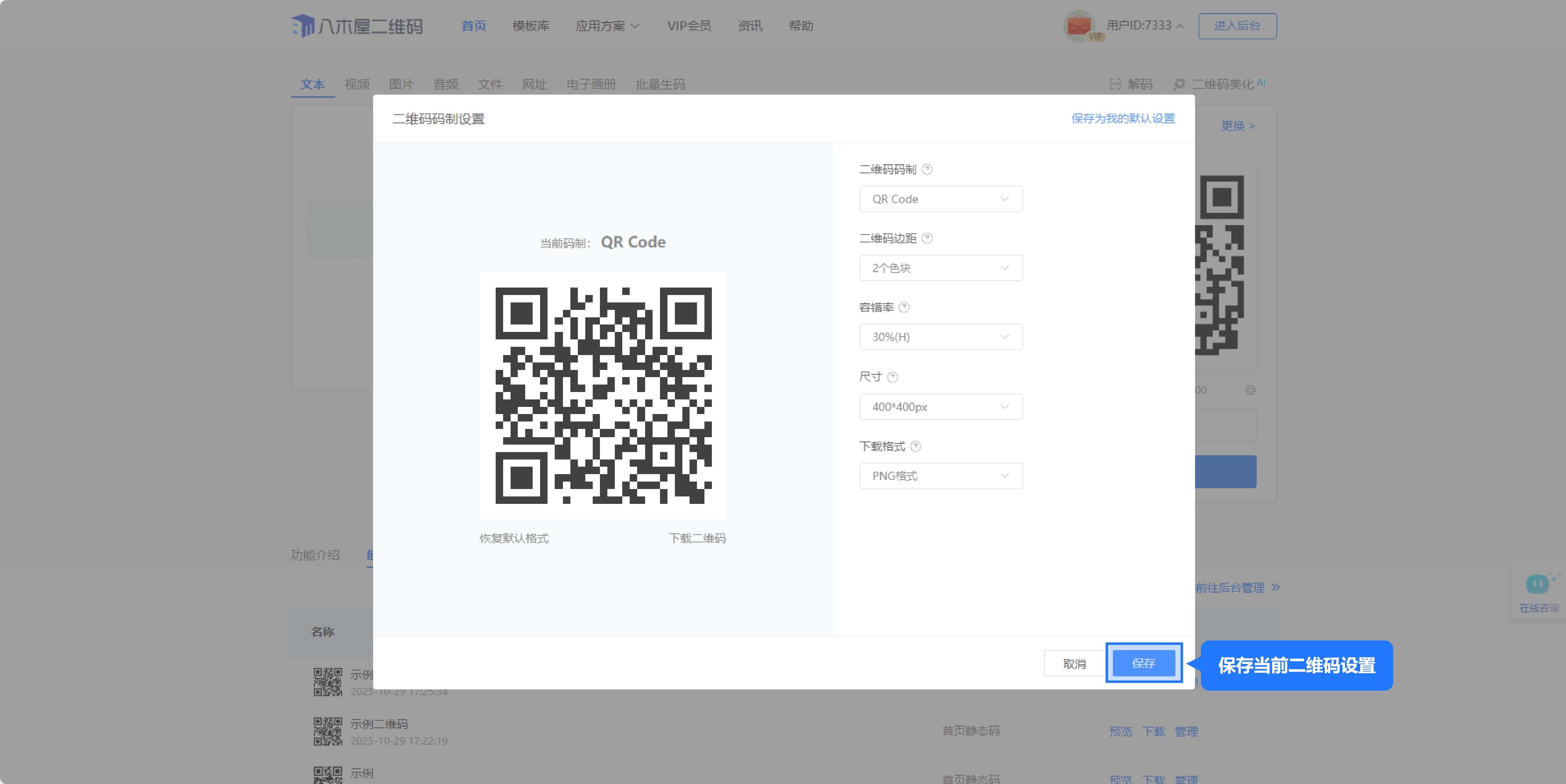
Task: Click the 八木屋二维码 logo
Action: [x=357, y=26]
